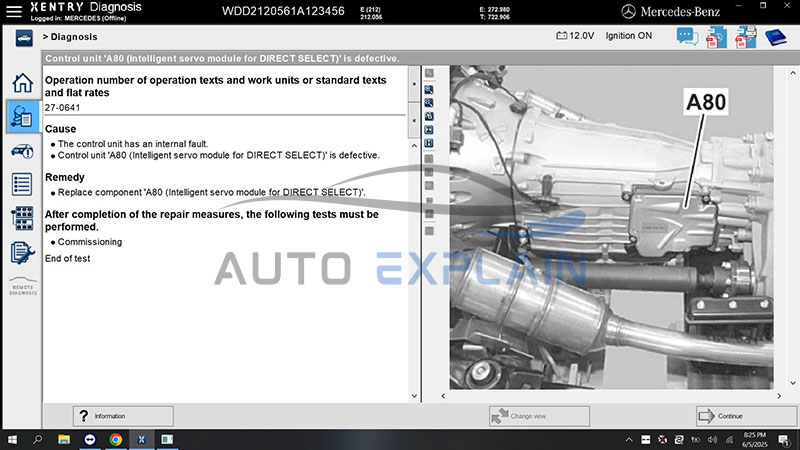The height and width of the screenshot is (450, 800).
Task: Click the first blue zoom icon in image toolbar
Action: tap(429, 90)
